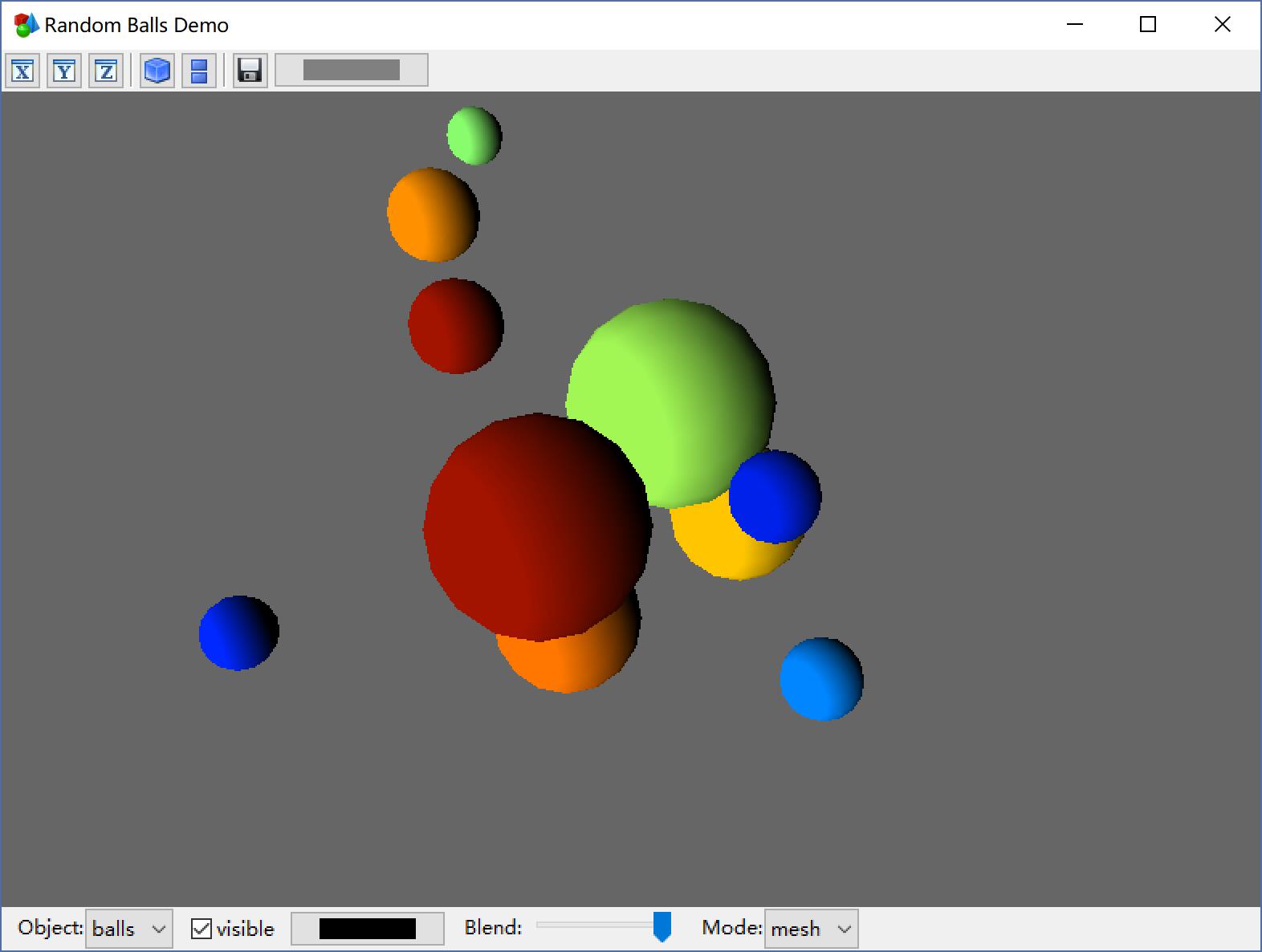Click the light blue ball at lower right
Image resolution: width=1262 pixels, height=952 pixels.
821,679
